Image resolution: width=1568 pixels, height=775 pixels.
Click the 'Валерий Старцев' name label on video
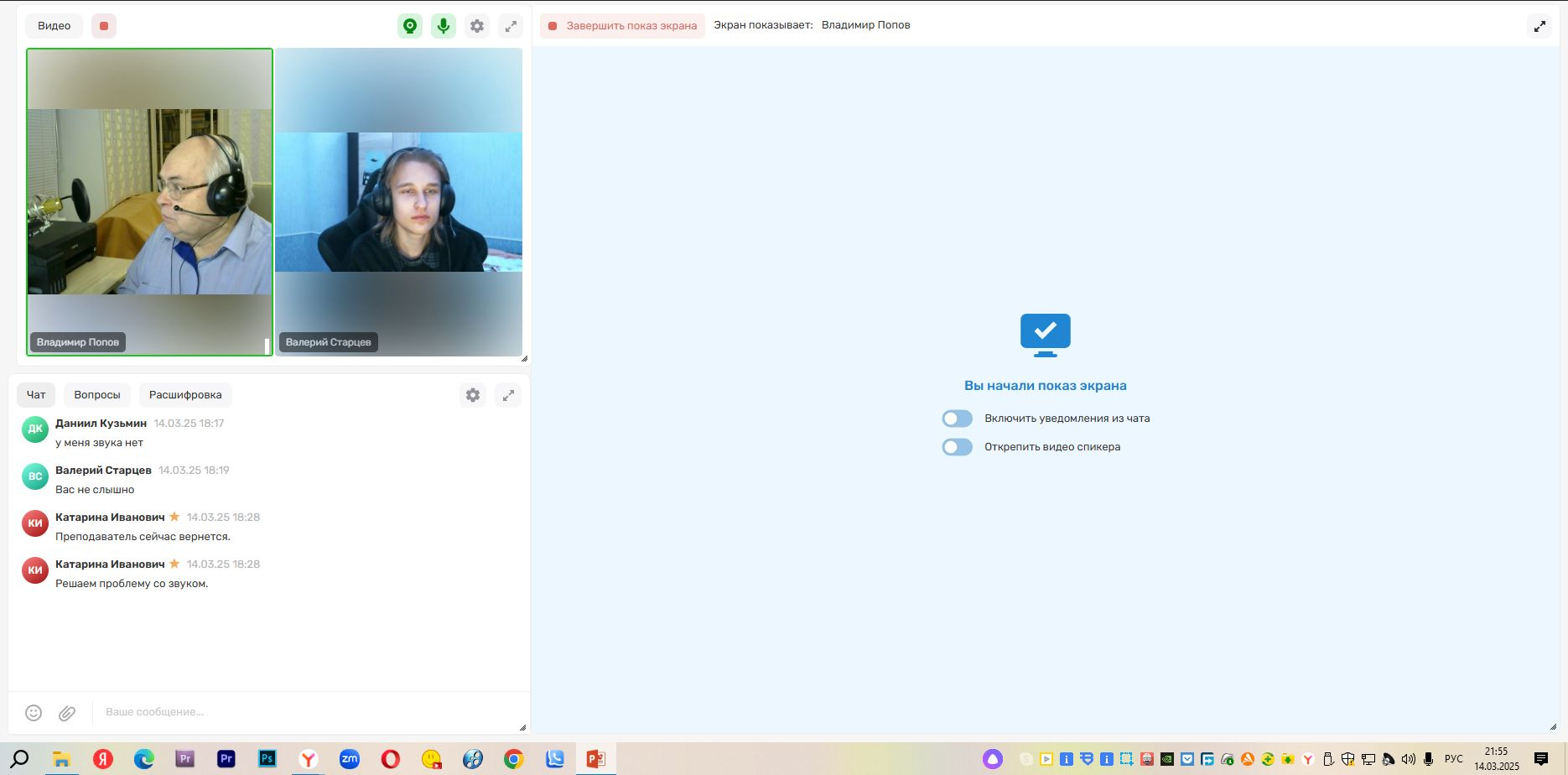[328, 342]
